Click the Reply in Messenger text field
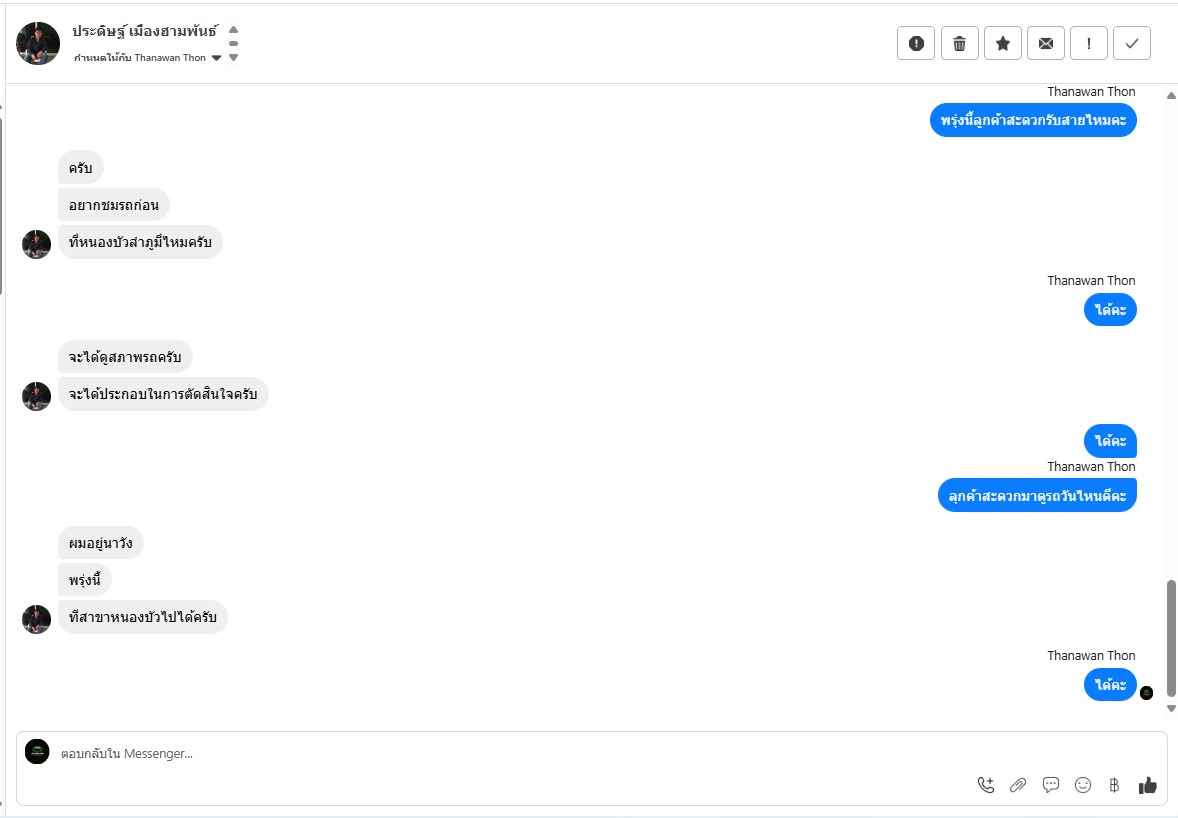This screenshot has width=1178, height=818. pyautogui.click(x=500, y=753)
